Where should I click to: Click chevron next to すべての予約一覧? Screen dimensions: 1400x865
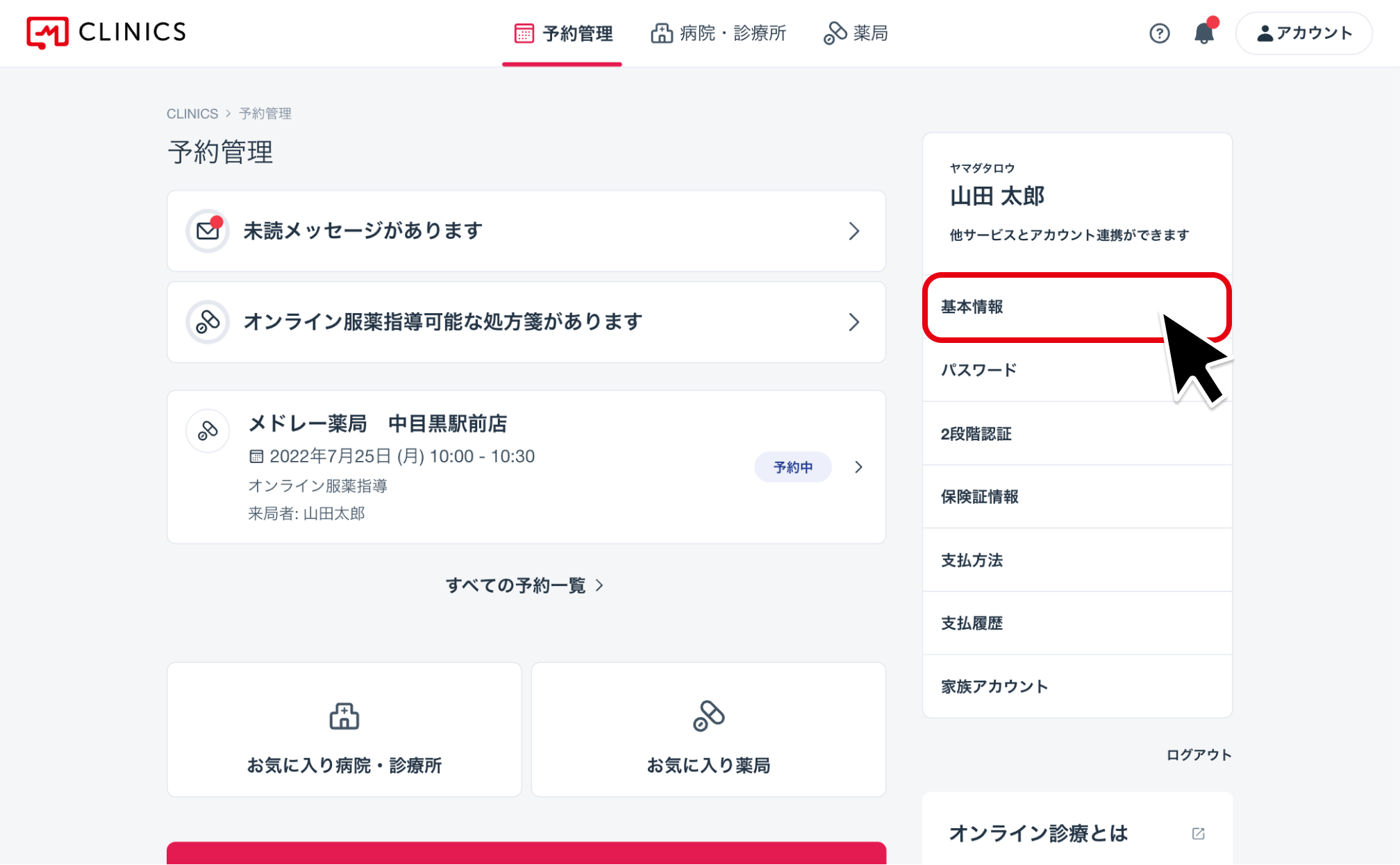tap(599, 586)
